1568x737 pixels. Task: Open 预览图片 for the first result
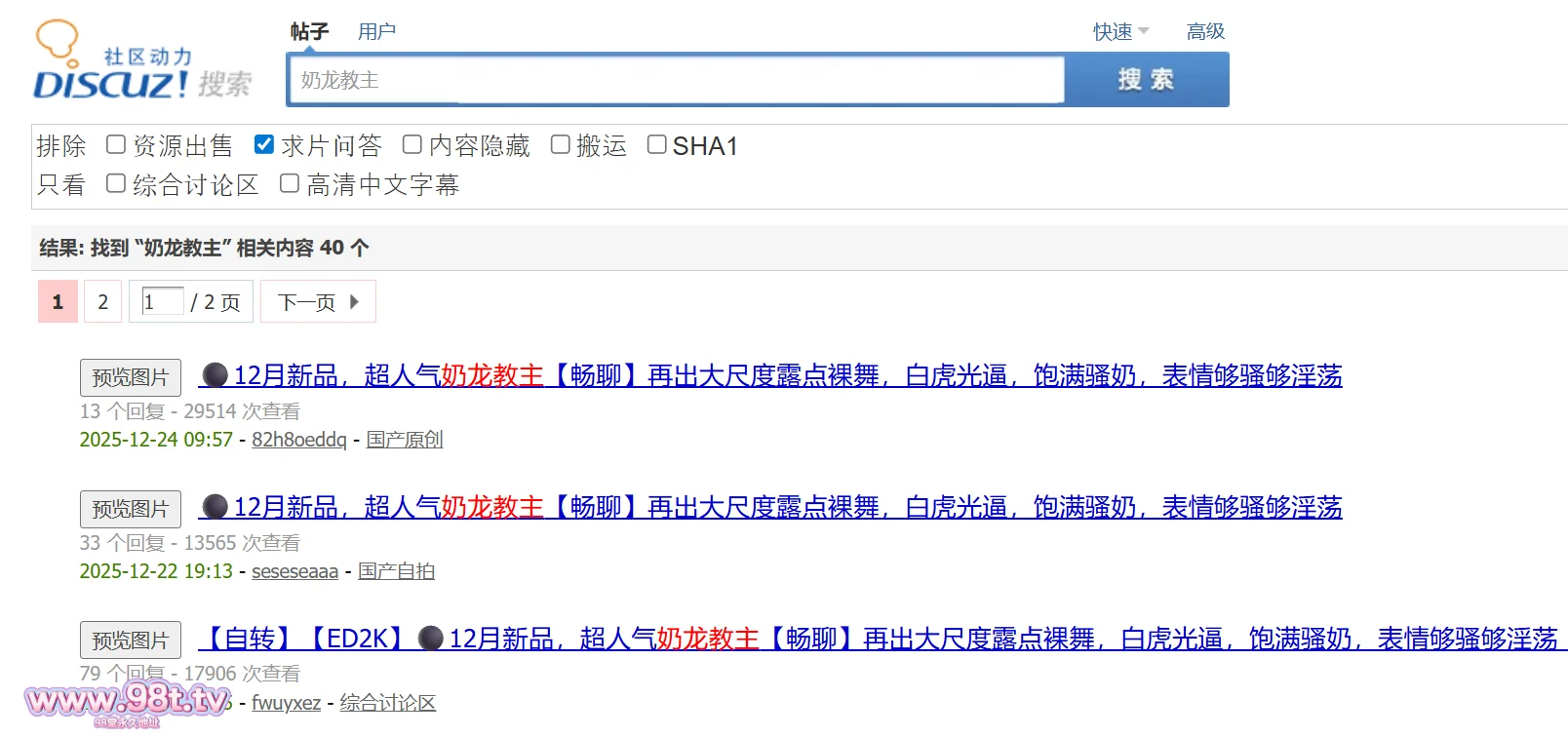(131, 377)
